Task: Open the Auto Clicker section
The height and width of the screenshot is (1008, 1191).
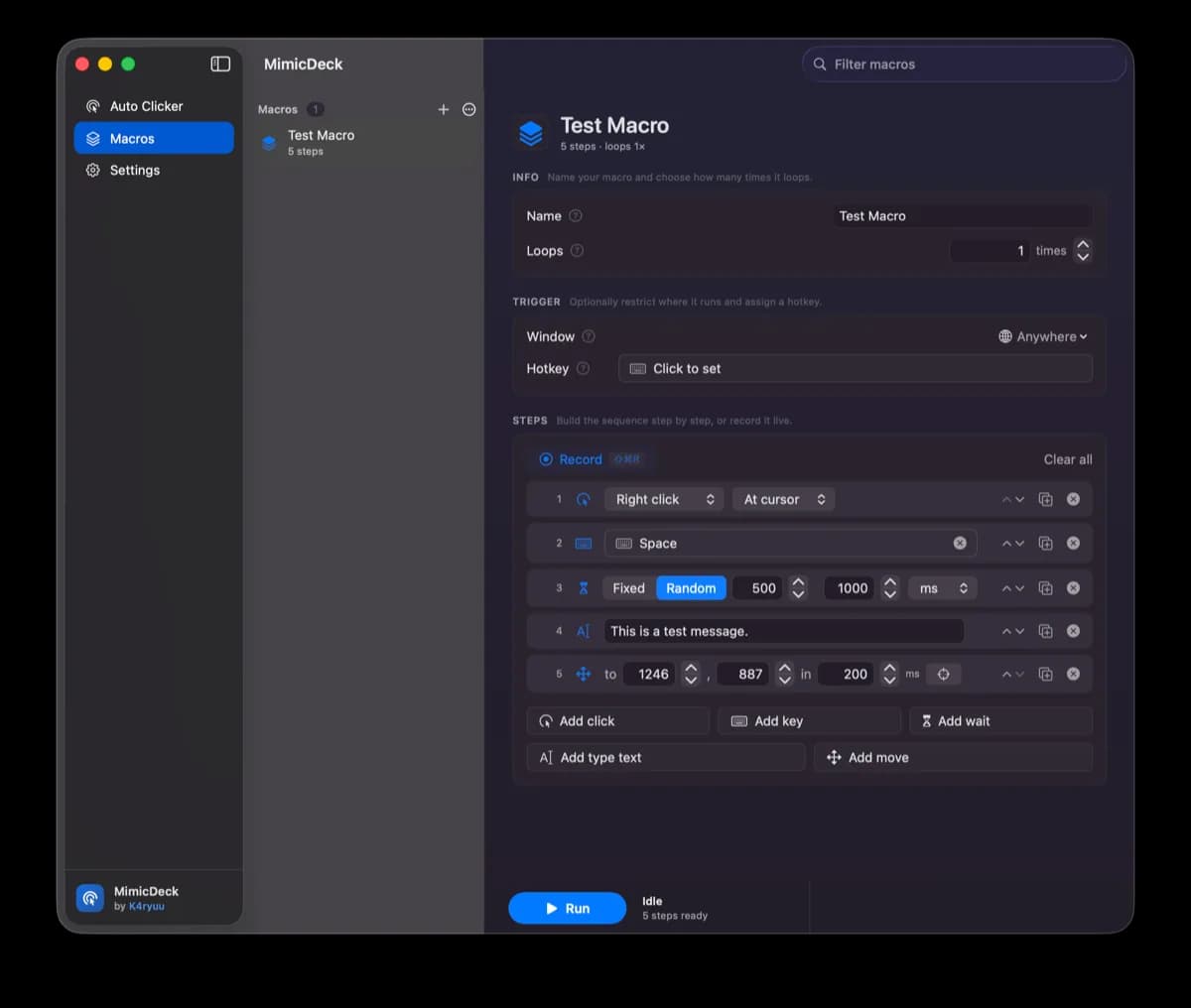Action: (x=154, y=106)
